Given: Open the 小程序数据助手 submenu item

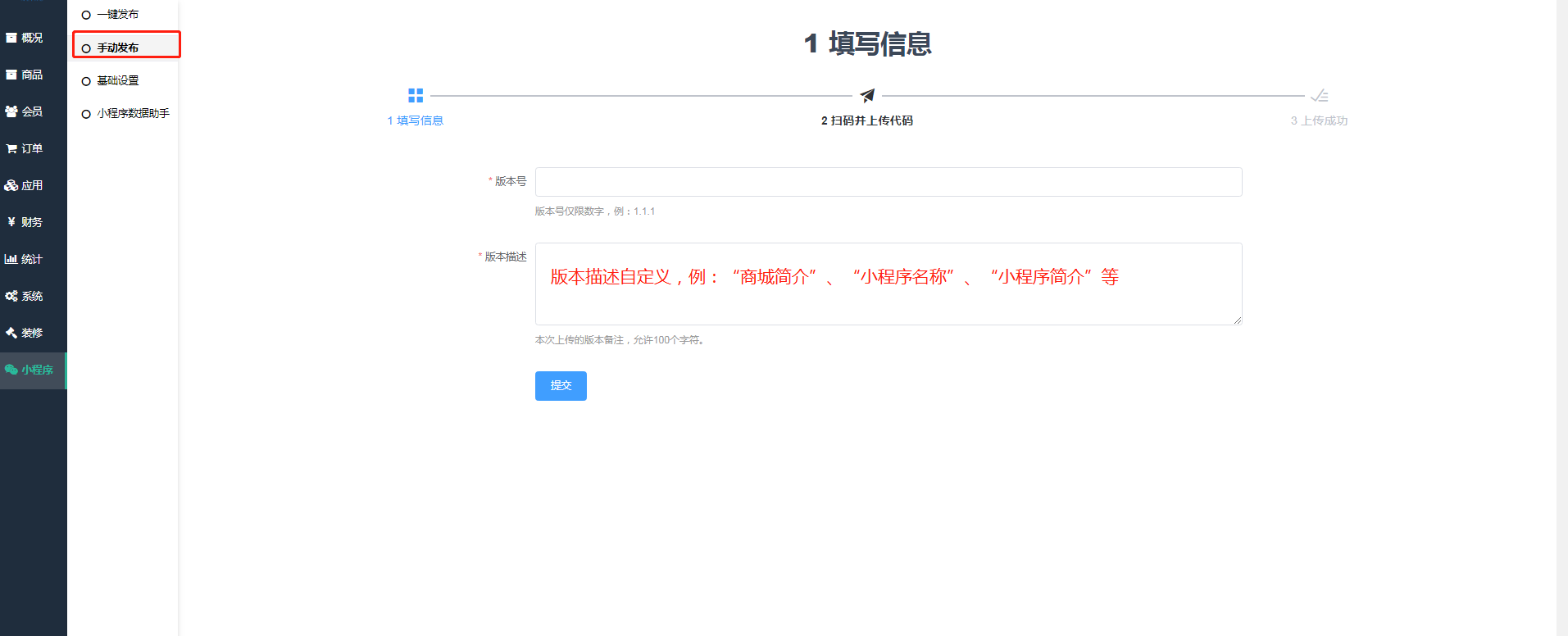Looking at the screenshot, I should (x=133, y=113).
